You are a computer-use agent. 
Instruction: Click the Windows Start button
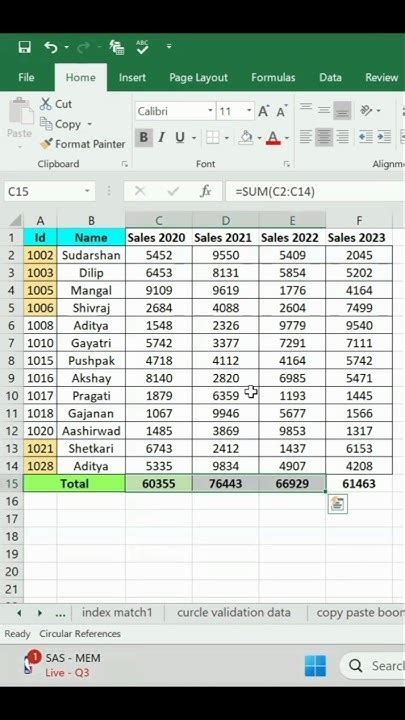(315, 665)
